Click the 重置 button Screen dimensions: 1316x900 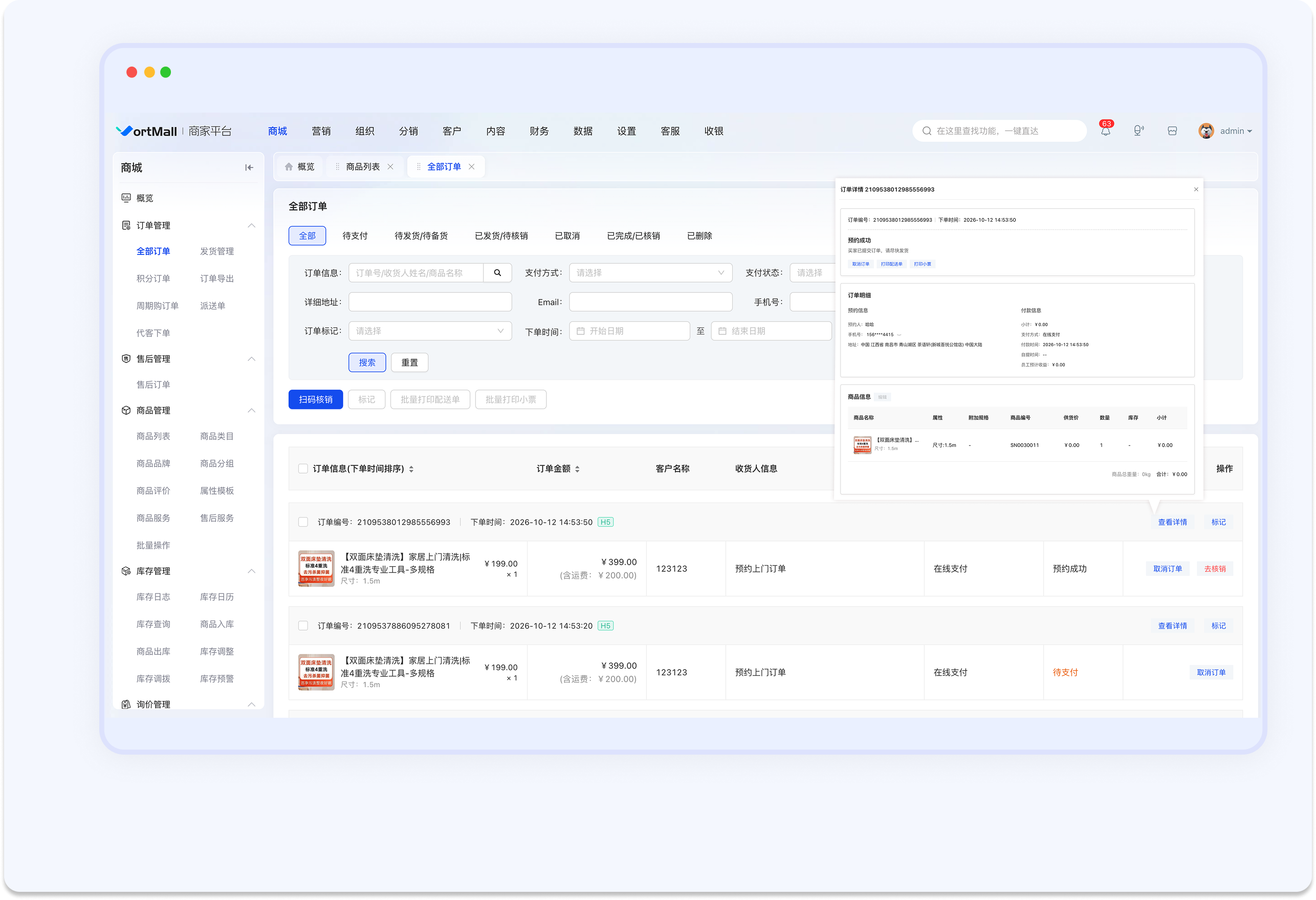pos(409,363)
